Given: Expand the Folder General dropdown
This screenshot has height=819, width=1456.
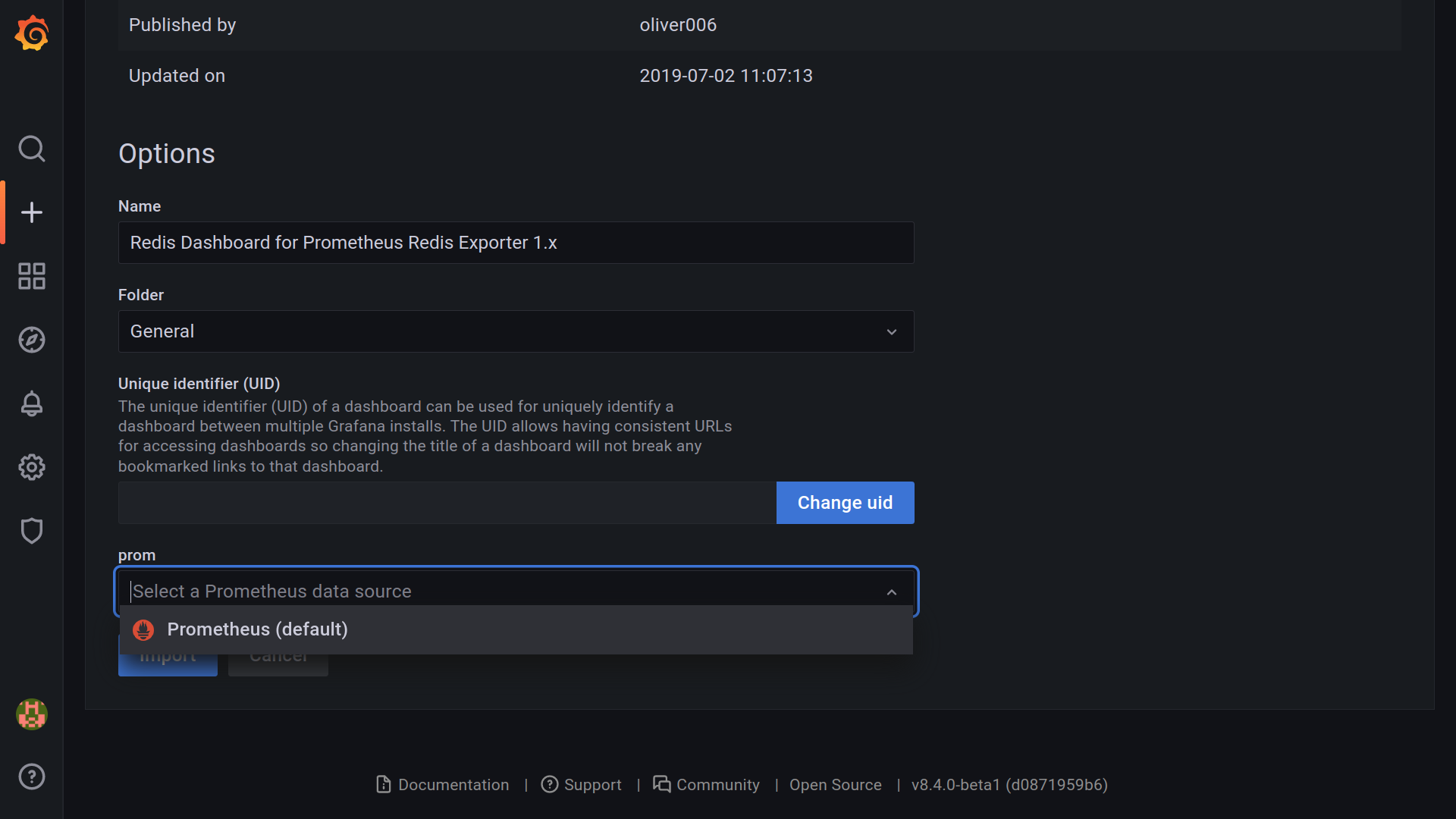Looking at the screenshot, I should point(516,331).
